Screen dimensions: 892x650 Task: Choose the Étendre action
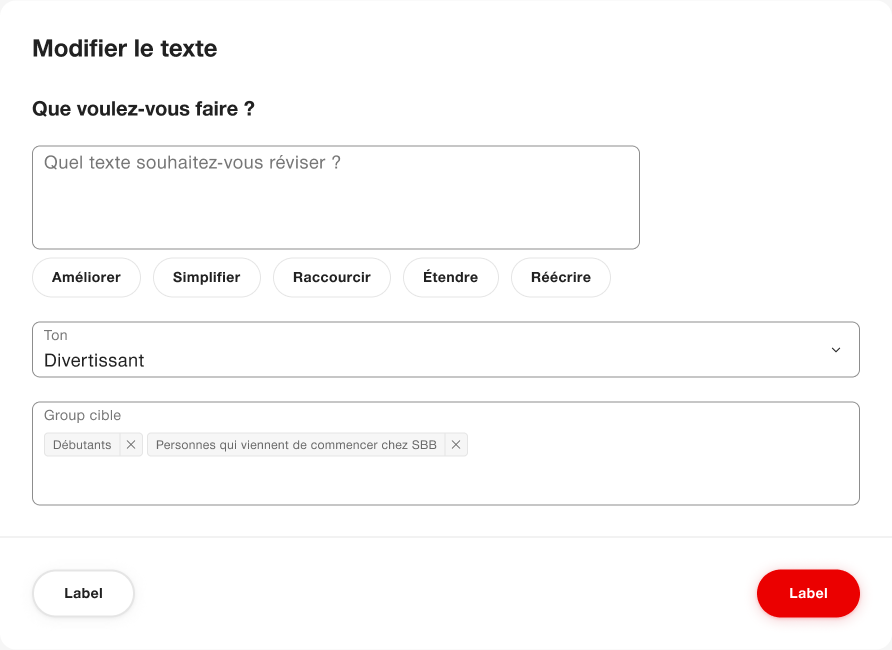(450, 277)
